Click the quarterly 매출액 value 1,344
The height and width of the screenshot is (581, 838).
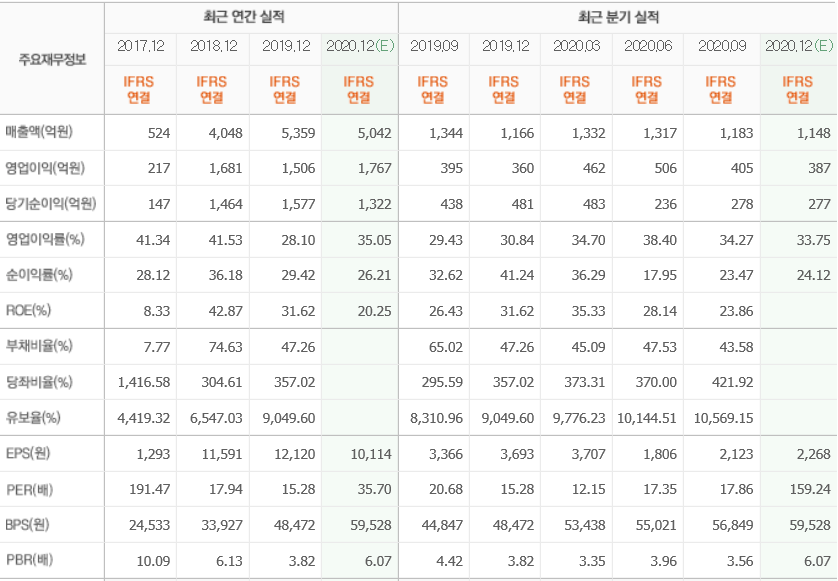pos(446,133)
